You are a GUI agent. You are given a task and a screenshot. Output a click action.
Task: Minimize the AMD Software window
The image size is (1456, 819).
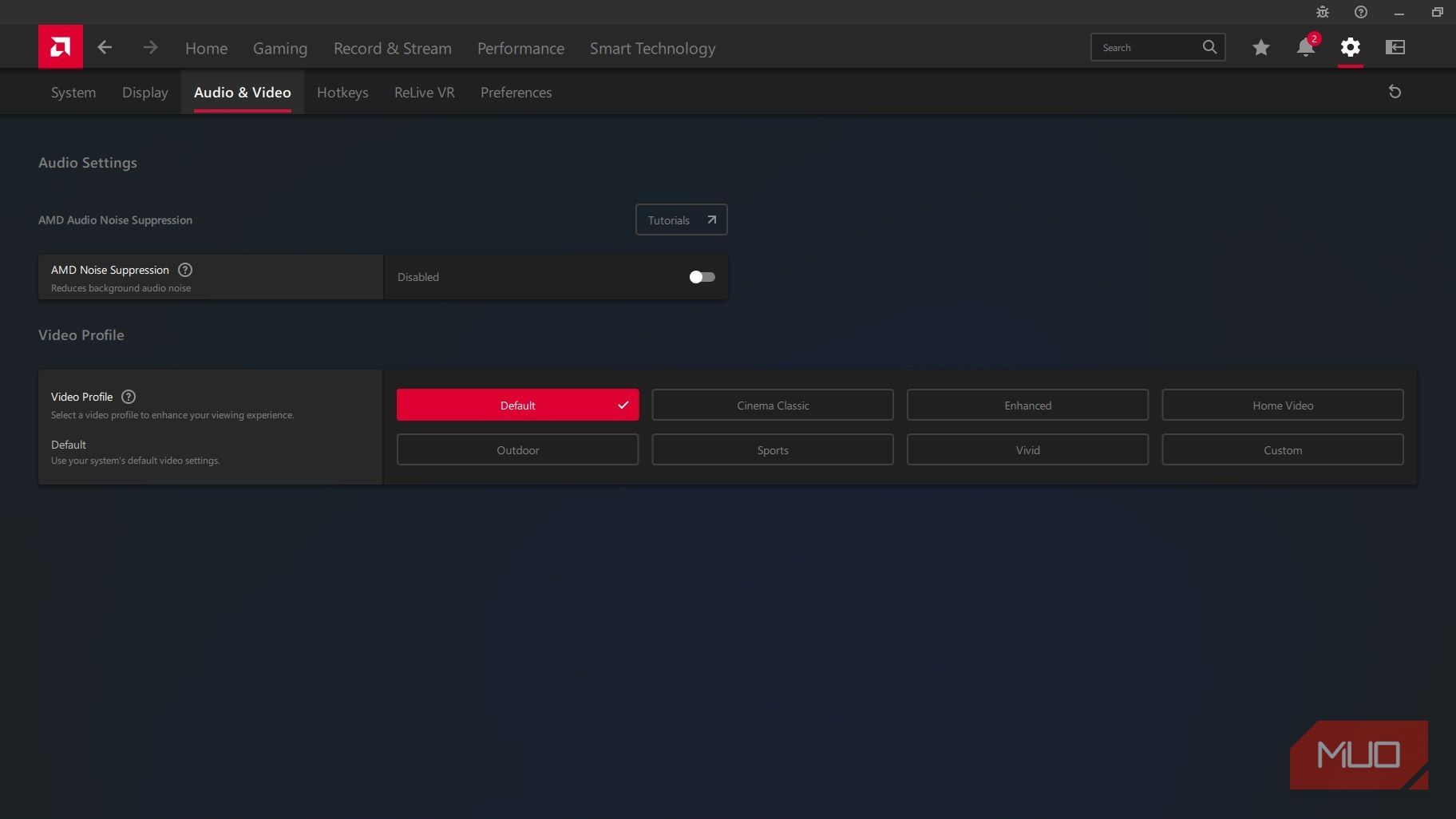(x=1399, y=12)
